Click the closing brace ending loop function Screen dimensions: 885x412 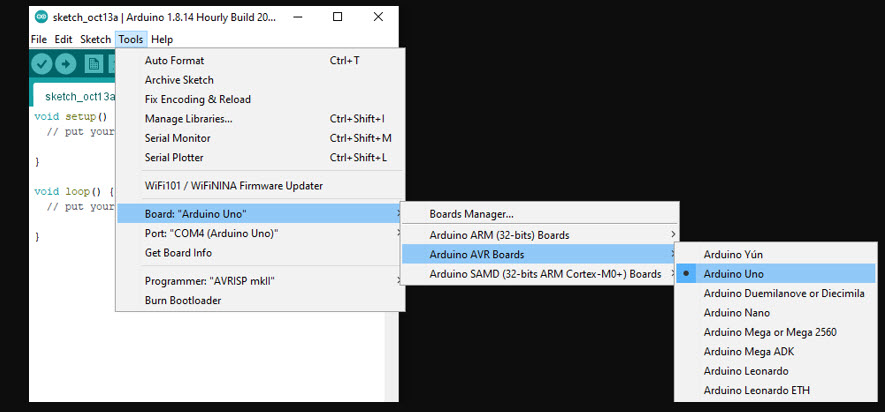tap(38, 237)
